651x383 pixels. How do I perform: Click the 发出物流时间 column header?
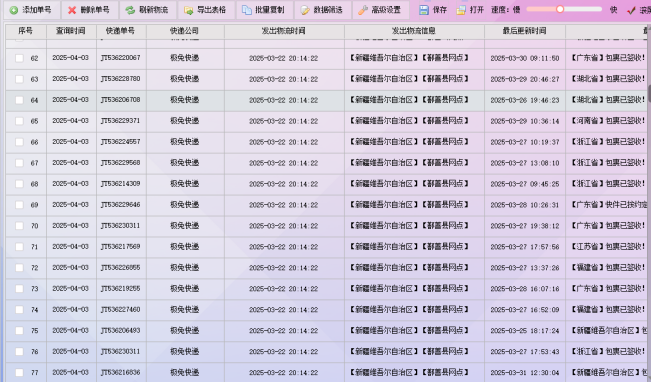click(x=284, y=31)
